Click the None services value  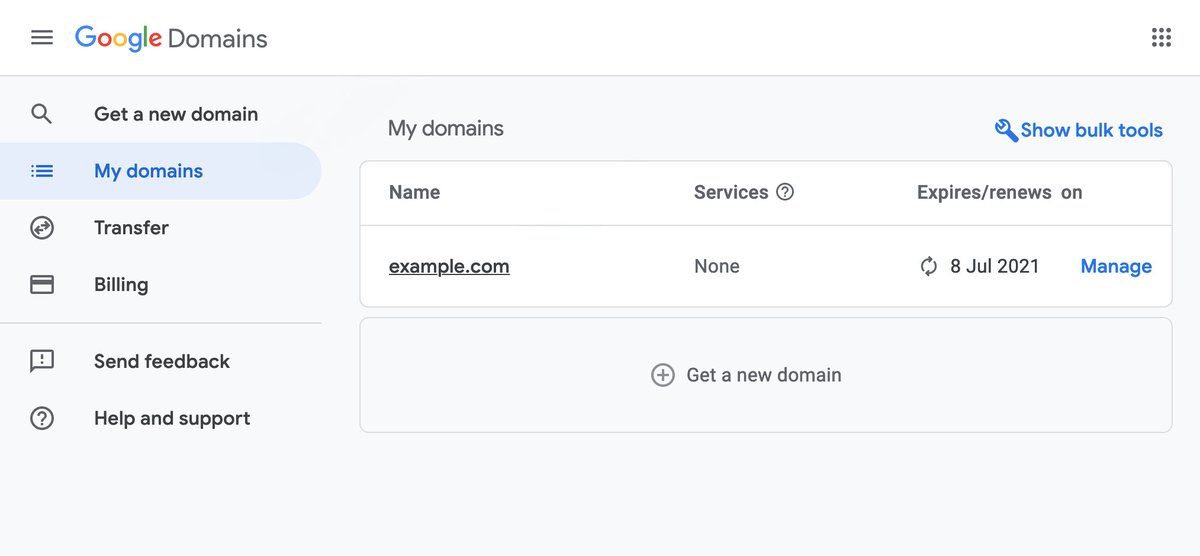pos(717,266)
